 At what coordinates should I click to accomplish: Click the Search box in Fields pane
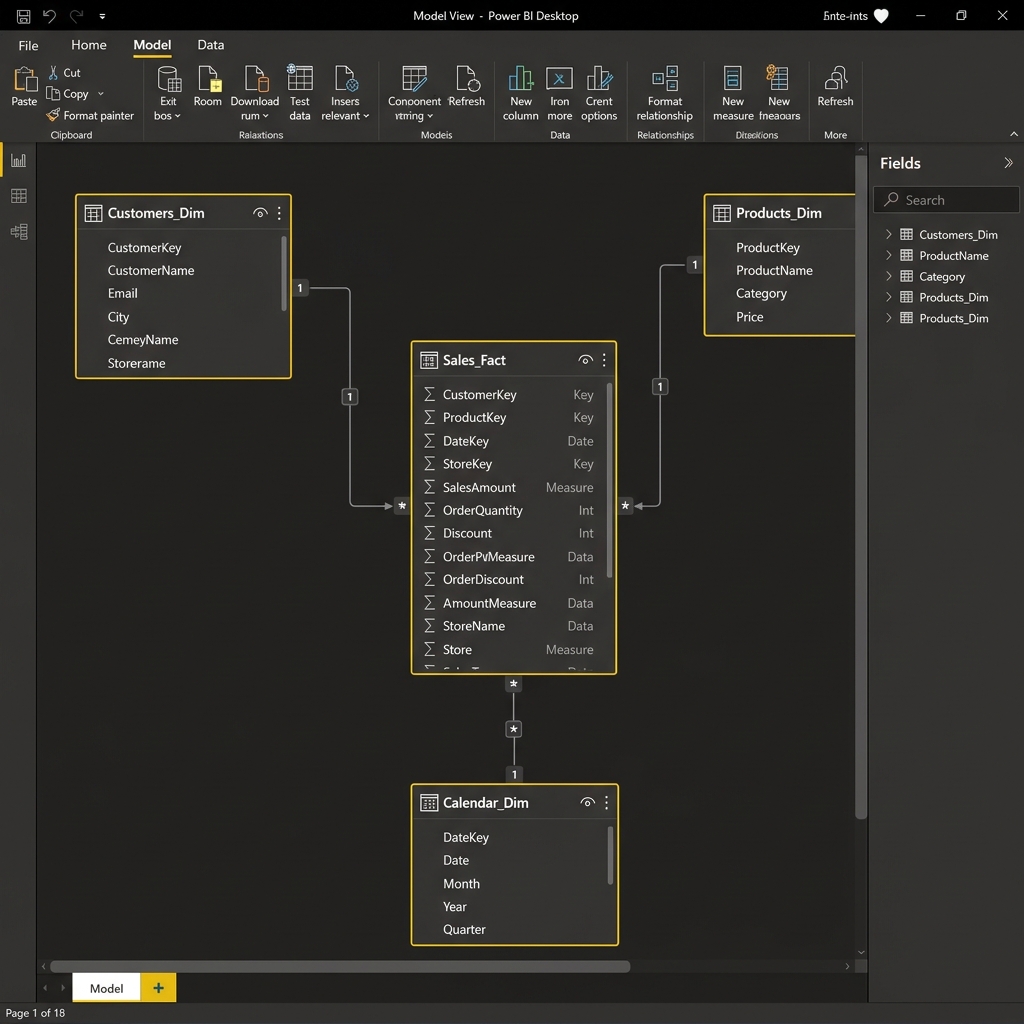tap(946, 200)
